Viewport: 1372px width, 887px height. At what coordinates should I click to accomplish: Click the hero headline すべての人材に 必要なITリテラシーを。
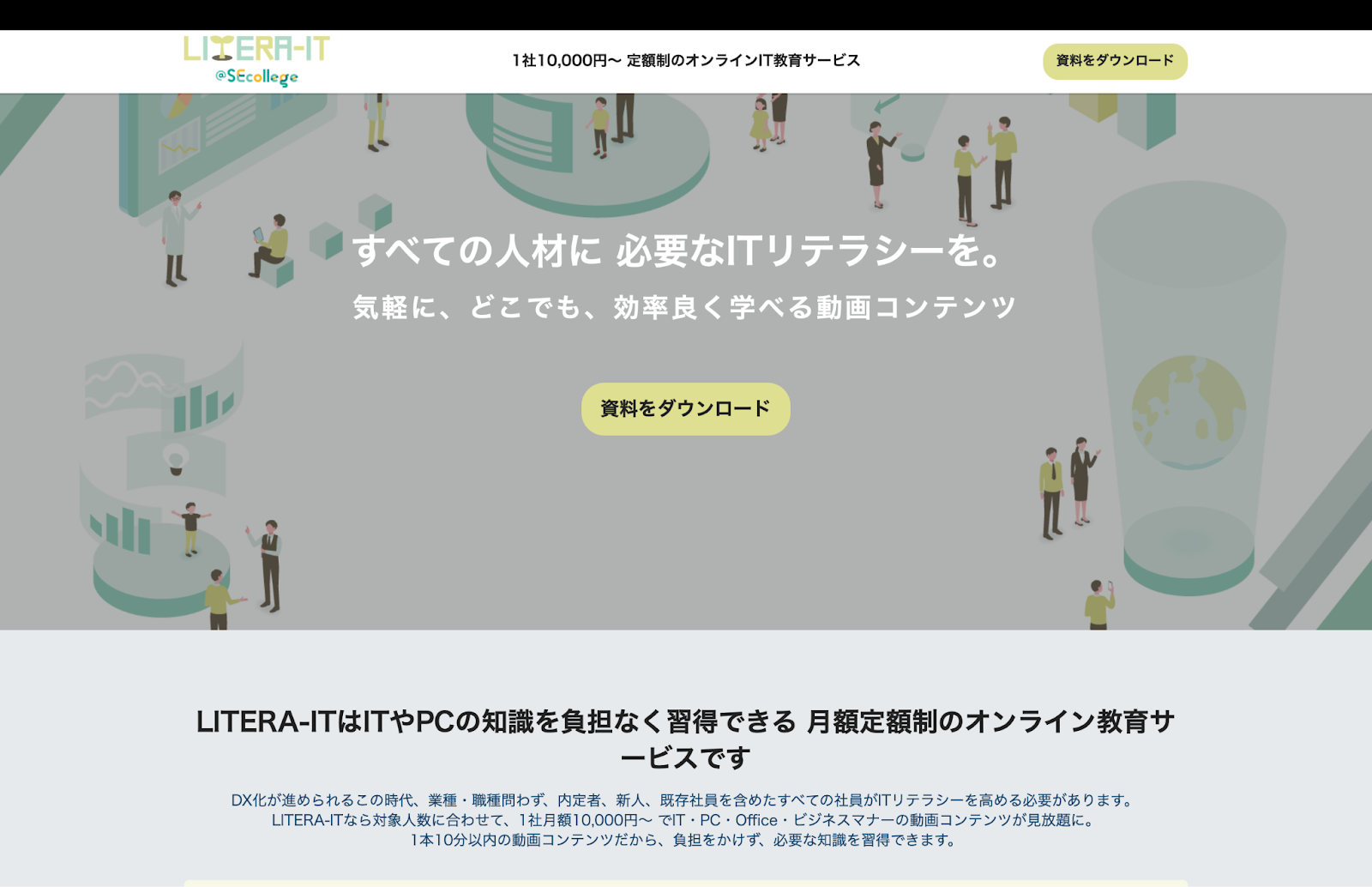678,250
